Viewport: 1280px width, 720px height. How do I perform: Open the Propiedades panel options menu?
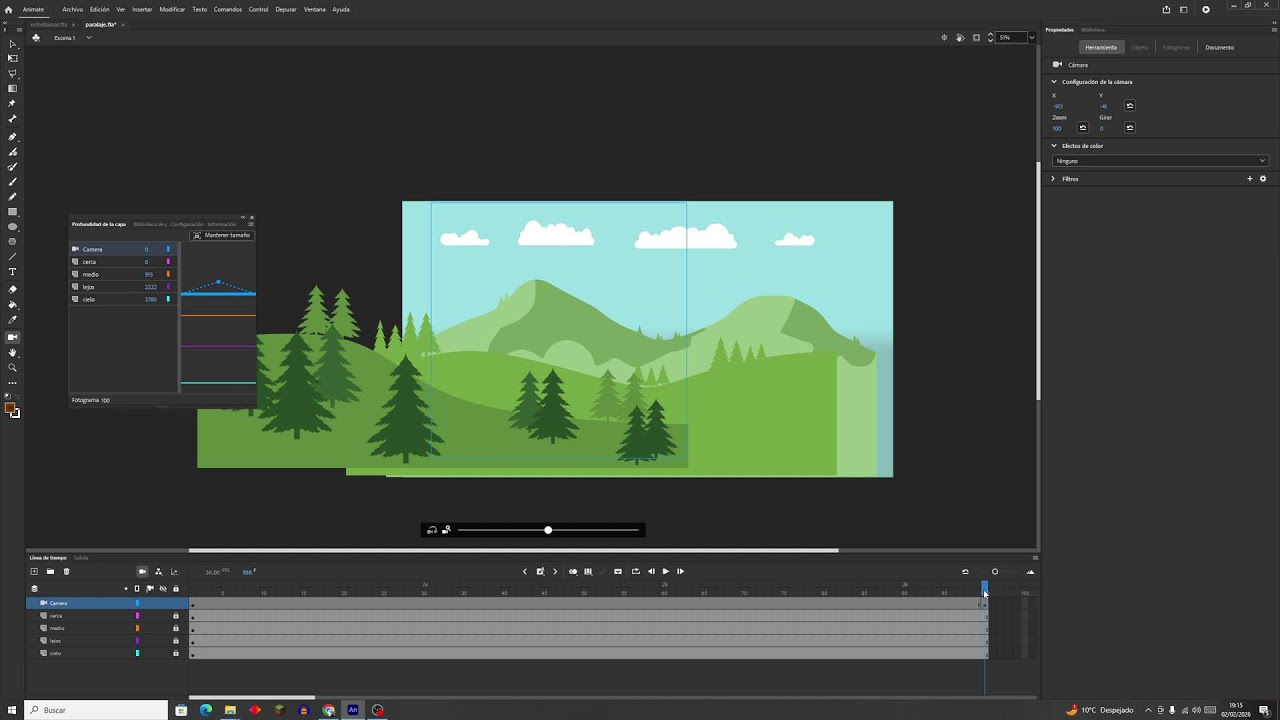point(1274,30)
